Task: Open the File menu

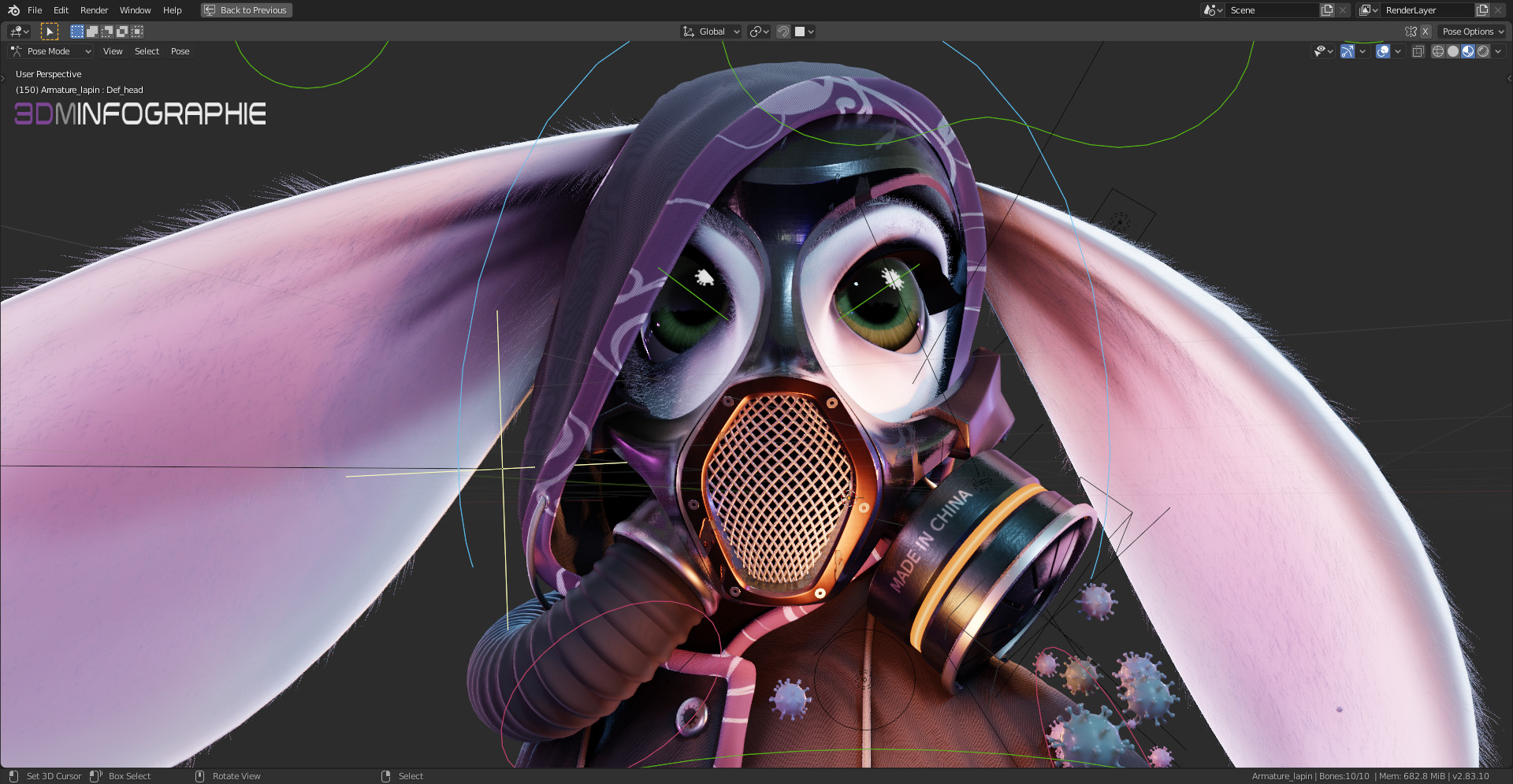Action: [x=35, y=10]
